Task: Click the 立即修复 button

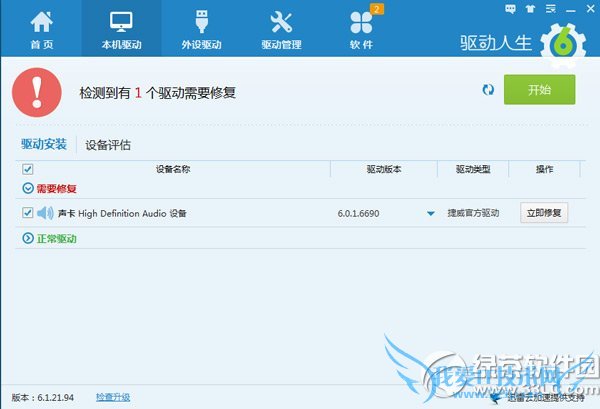Action: click(544, 213)
